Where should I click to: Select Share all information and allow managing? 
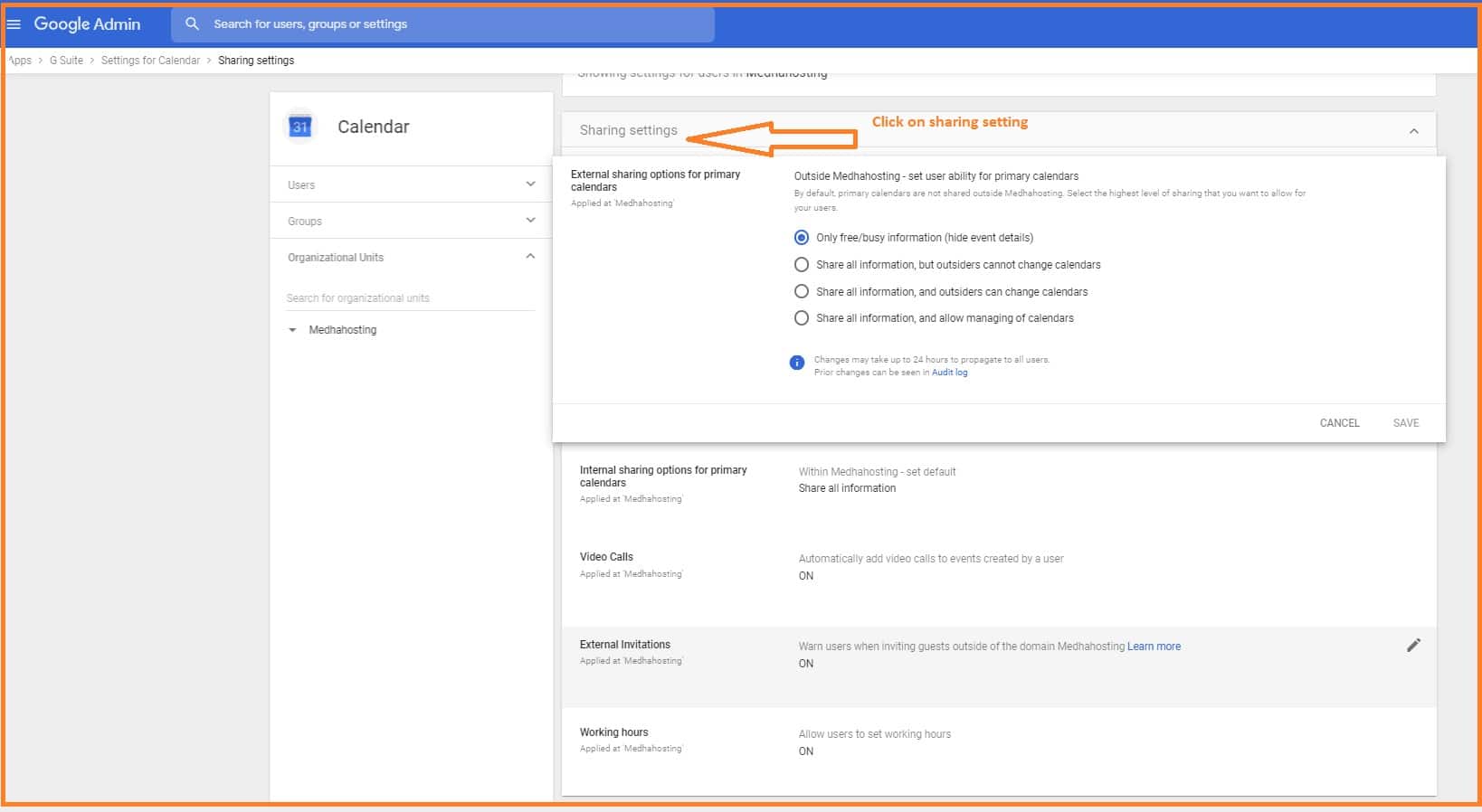click(802, 318)
